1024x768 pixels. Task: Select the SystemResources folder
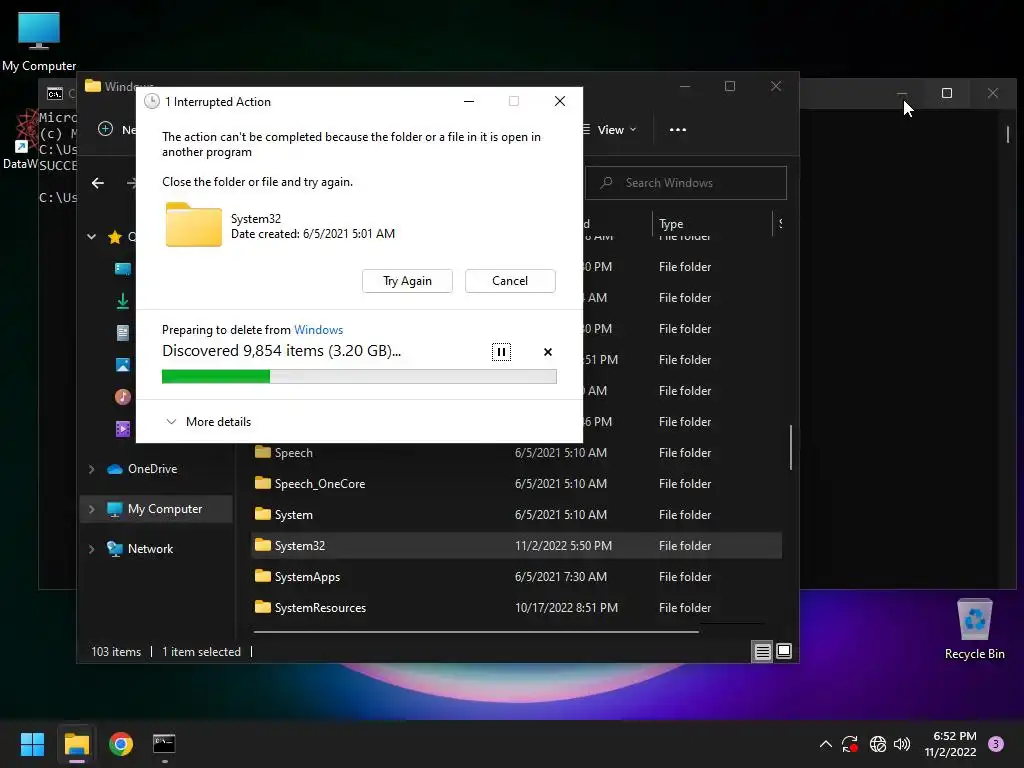click(x=516, y=607)
